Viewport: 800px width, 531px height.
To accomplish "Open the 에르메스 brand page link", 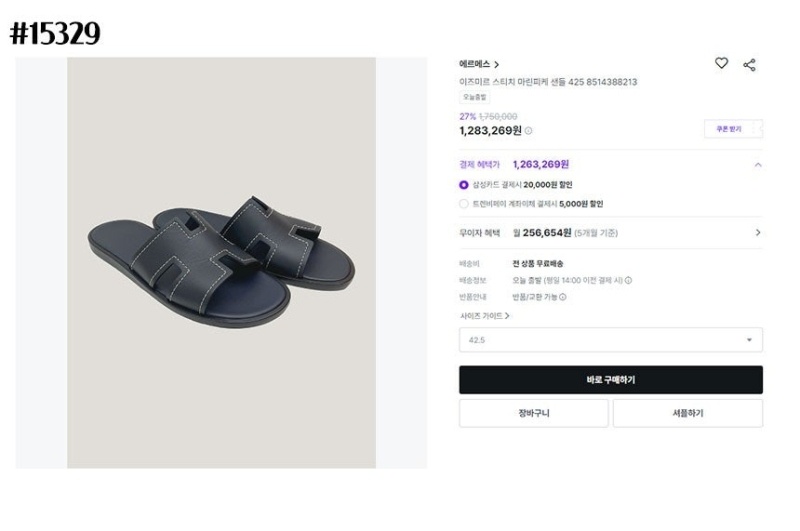I will click(x=479, y=65).
